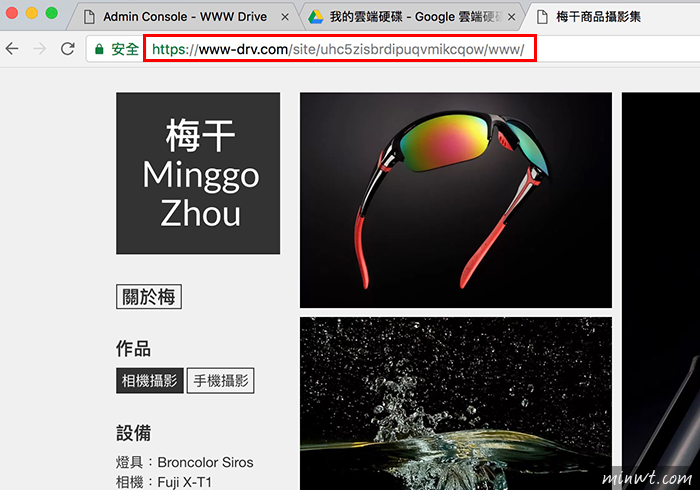Click the green secure padlock icon

click(99, 49)
